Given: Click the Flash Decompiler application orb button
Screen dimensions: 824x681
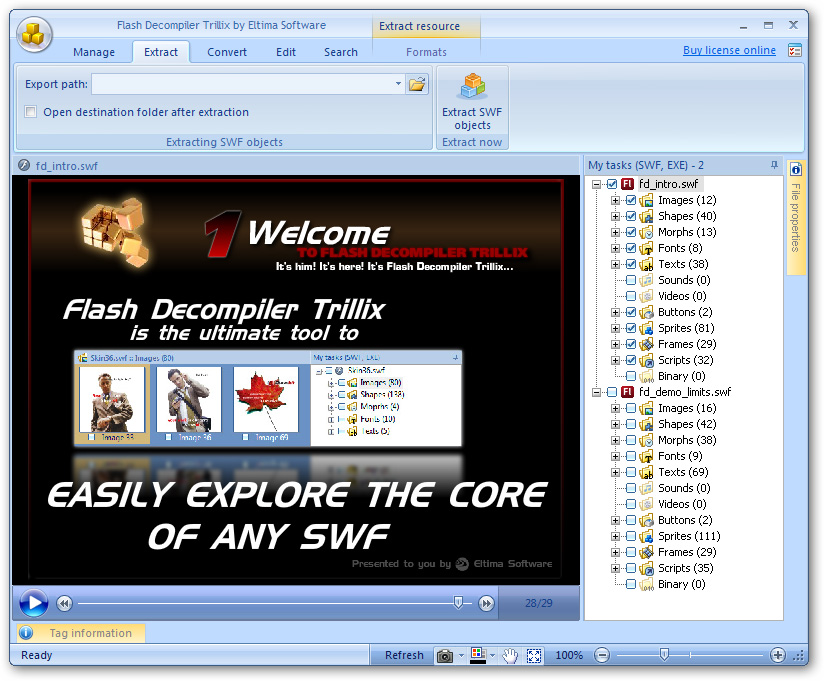Looking at the screenshot, I should pyautogui.click(x=34, y=34).
